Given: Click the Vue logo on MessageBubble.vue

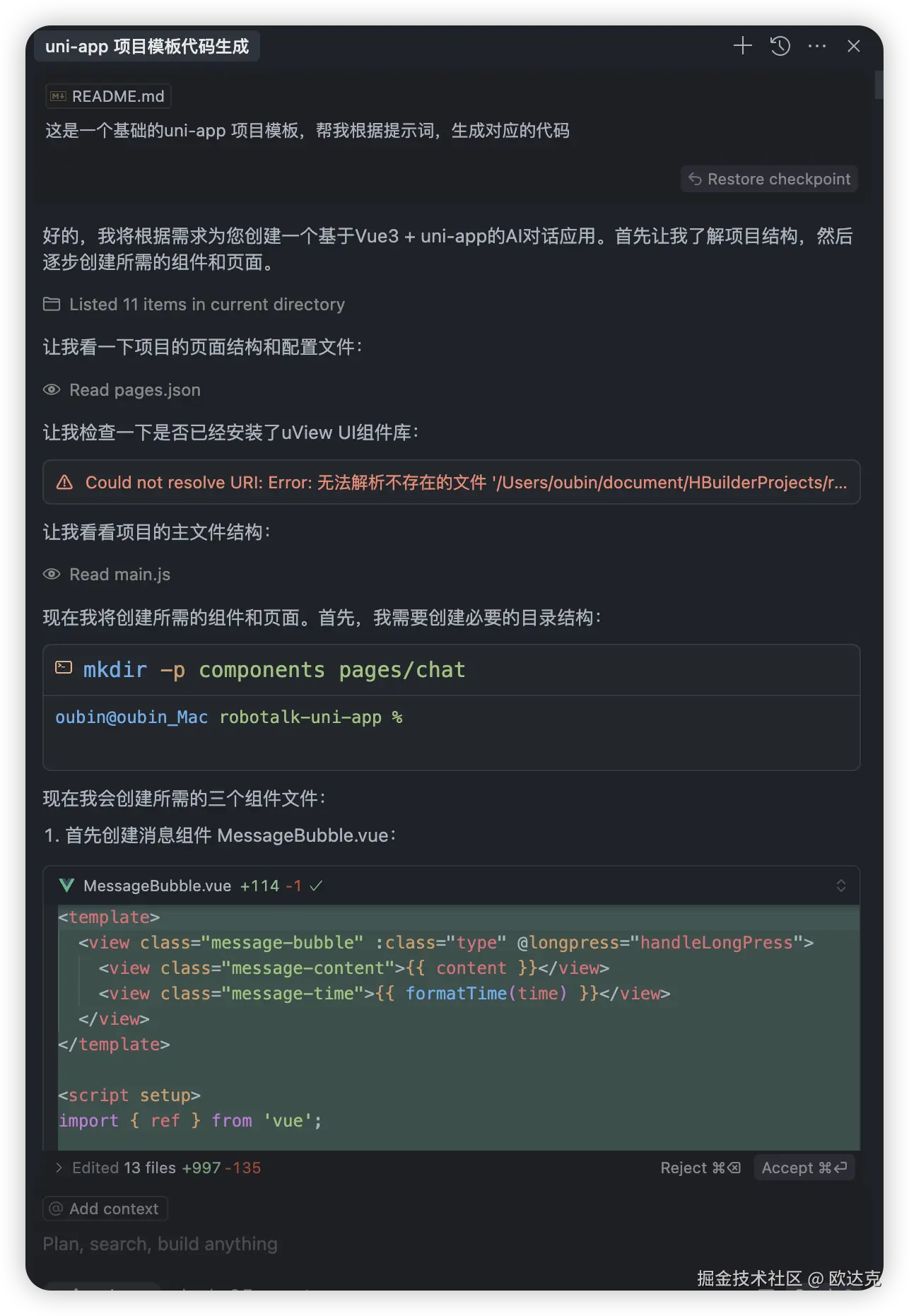Looking at the screenshot, I should click(67, 886).
